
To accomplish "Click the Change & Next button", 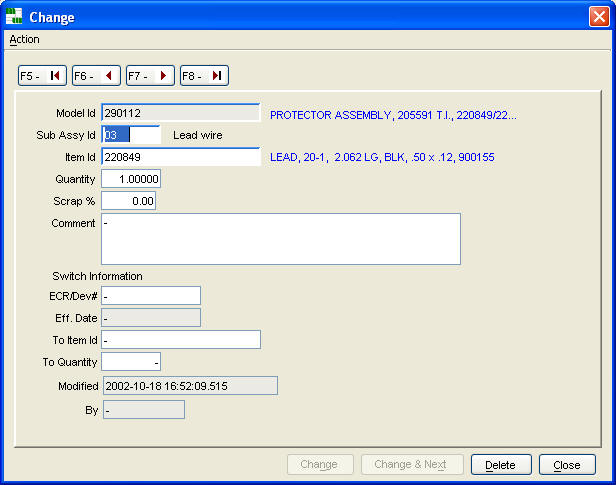I will coord(412,465).
